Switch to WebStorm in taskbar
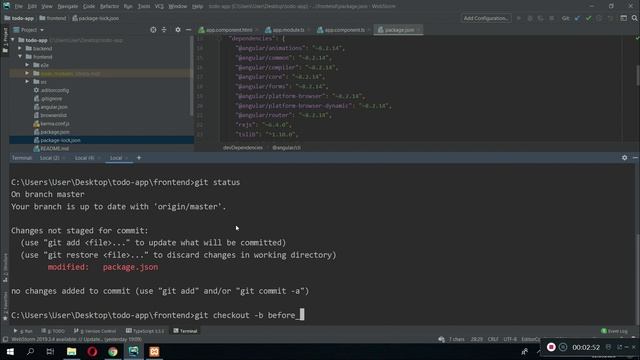 pos(133,351)
